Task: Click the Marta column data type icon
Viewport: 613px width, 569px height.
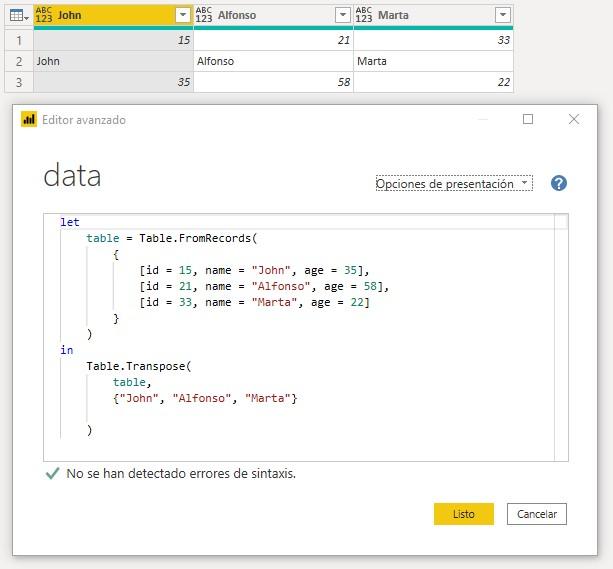Action: 364,15
